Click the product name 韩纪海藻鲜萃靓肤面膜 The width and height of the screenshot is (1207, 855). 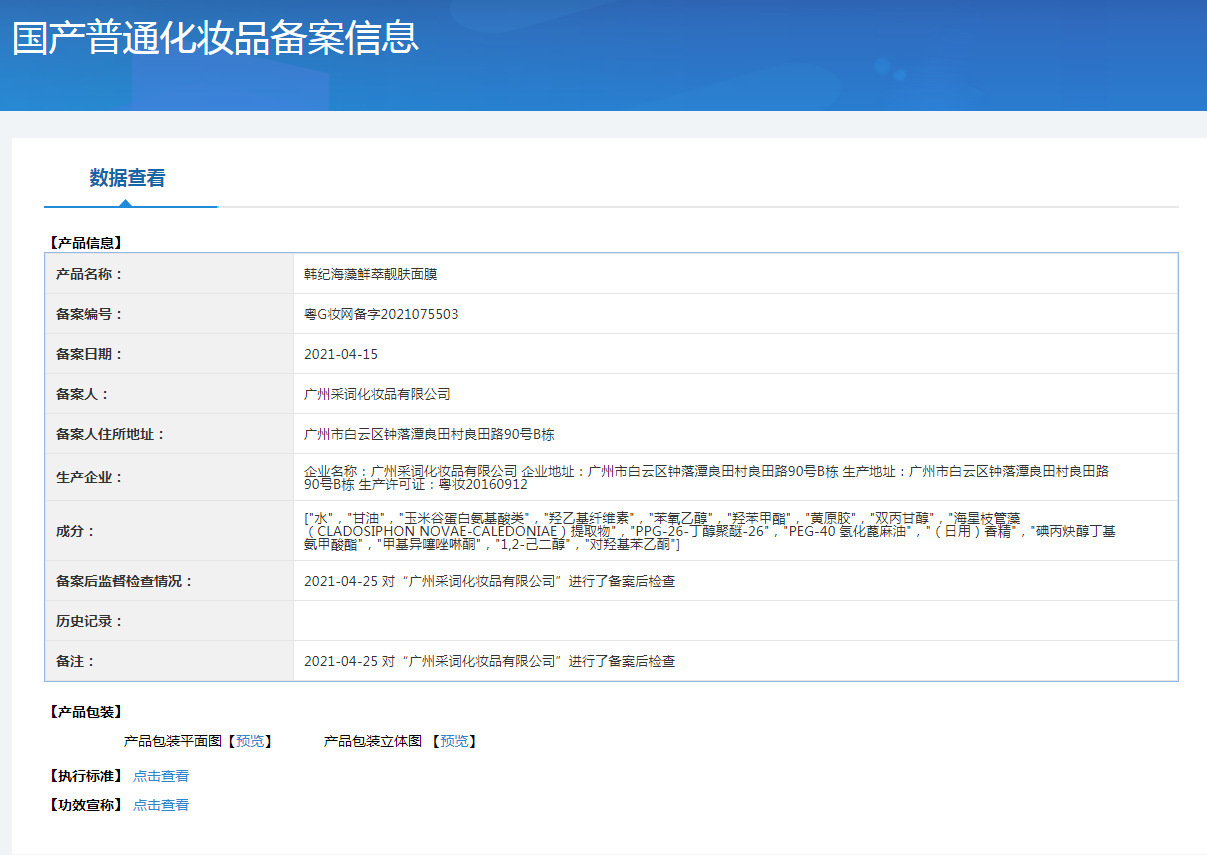pyautogui.click(x=370, y=274)
